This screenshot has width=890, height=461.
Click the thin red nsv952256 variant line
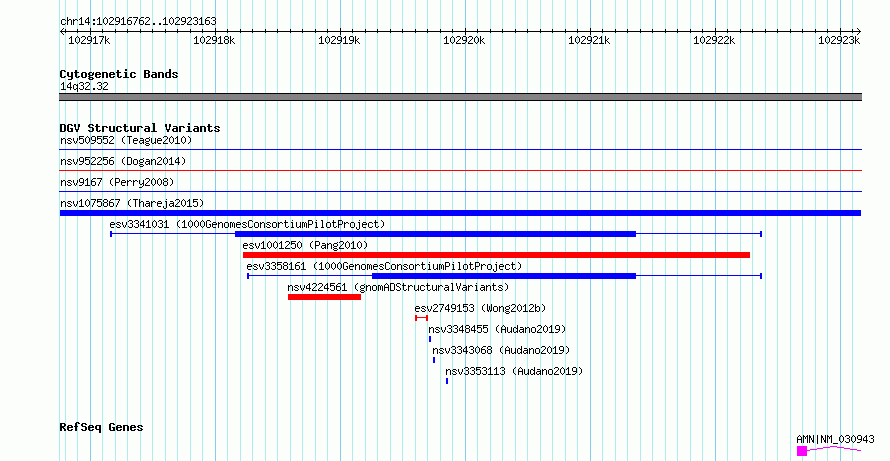(x=460, y=170)
